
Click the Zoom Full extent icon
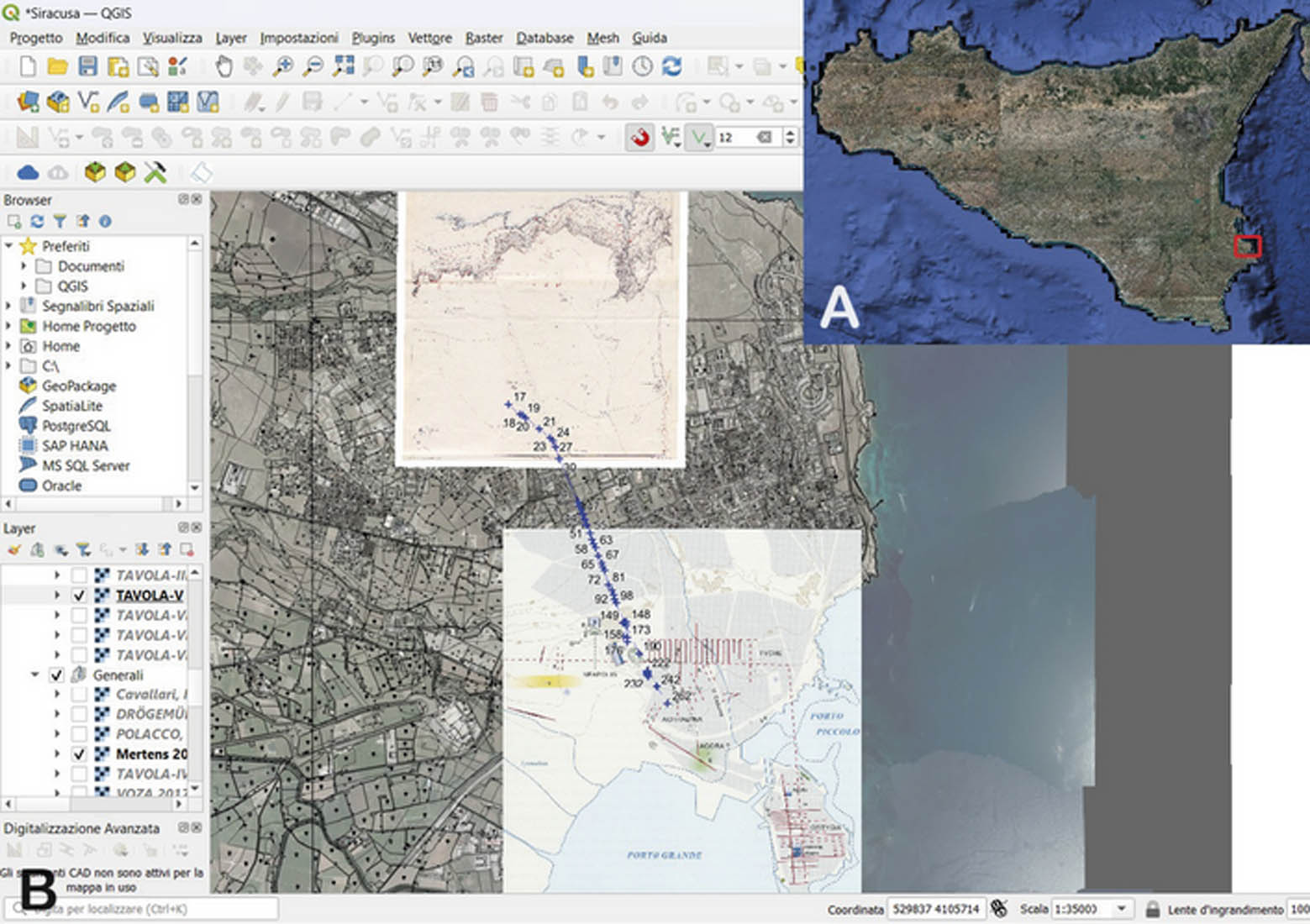pyautogui.click(x=343, y=66)
